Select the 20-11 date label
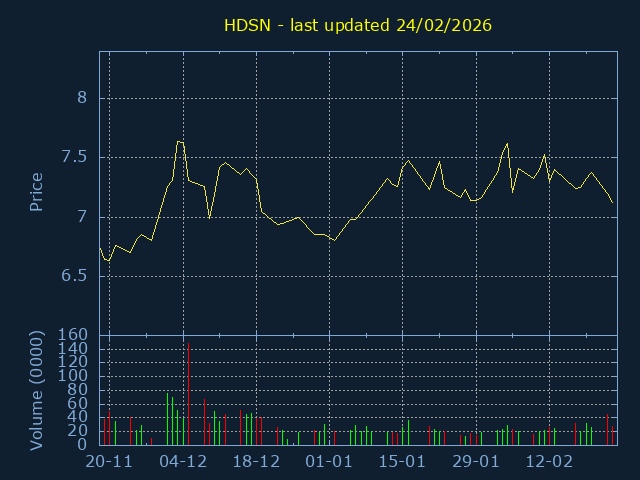 click(109, 462)
